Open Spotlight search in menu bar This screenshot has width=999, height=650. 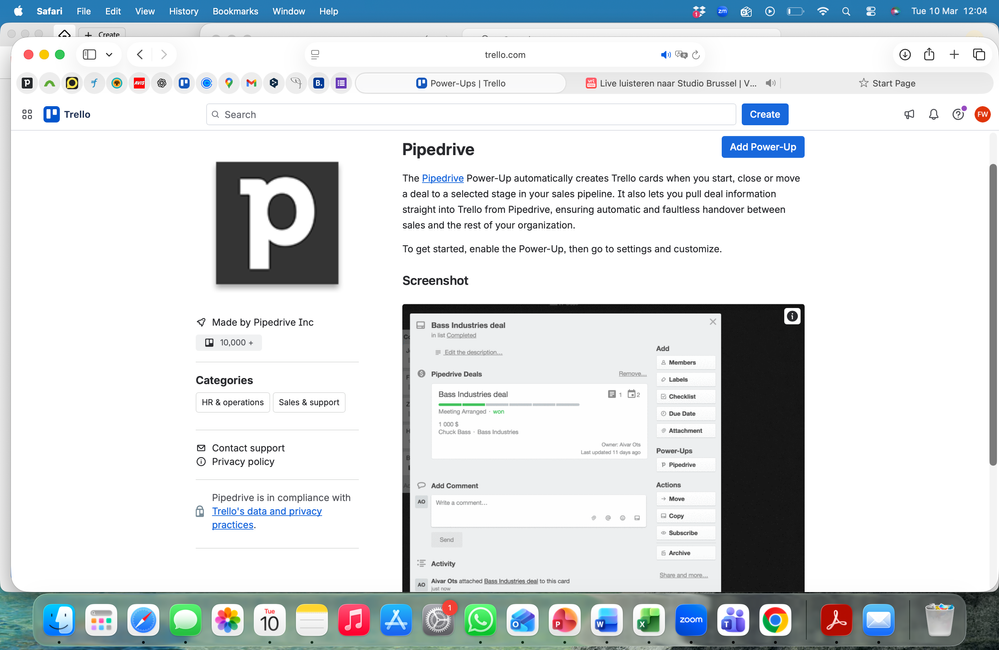(x=846, y=11)
